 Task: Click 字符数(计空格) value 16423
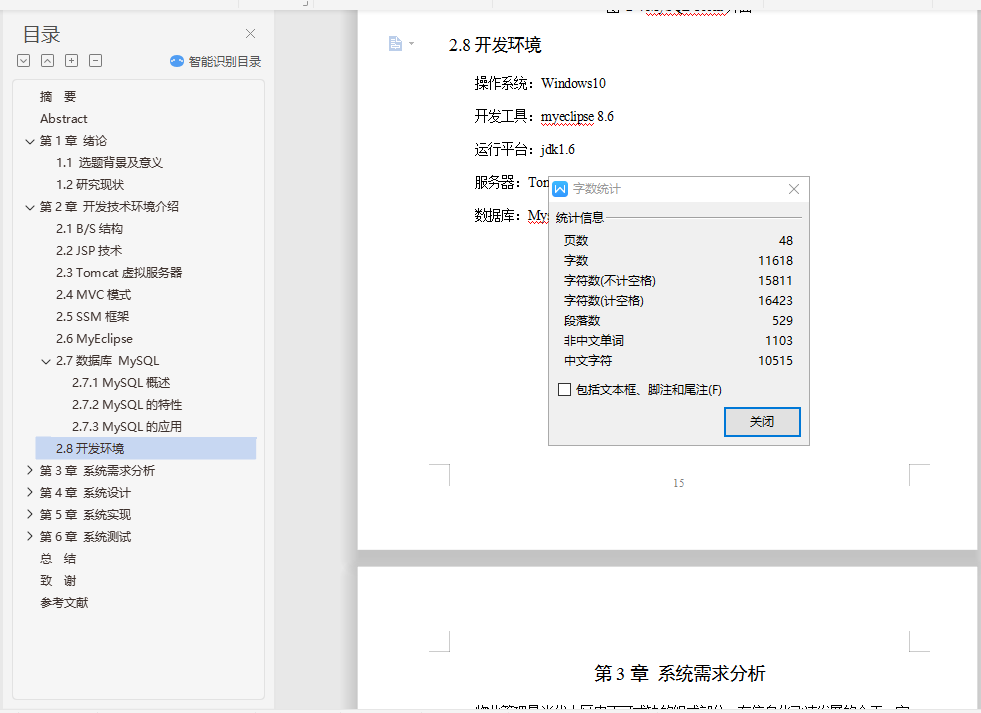tap(775, 301)
